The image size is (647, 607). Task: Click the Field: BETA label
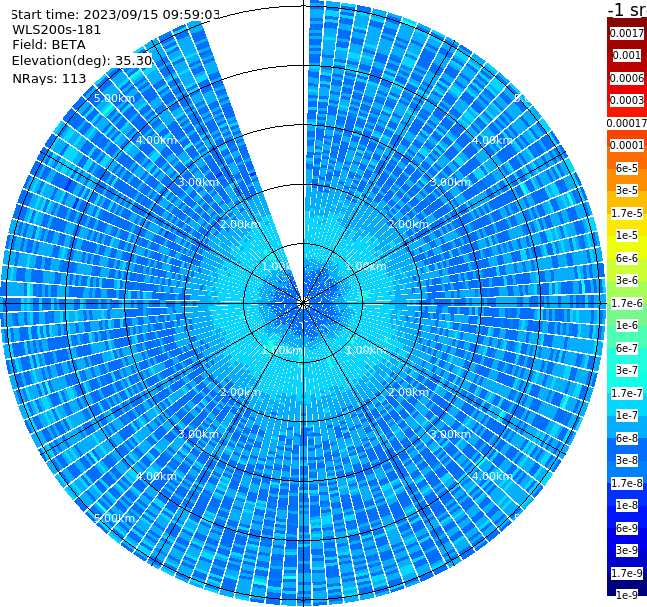pyautogui.click(x=49, y=45)
